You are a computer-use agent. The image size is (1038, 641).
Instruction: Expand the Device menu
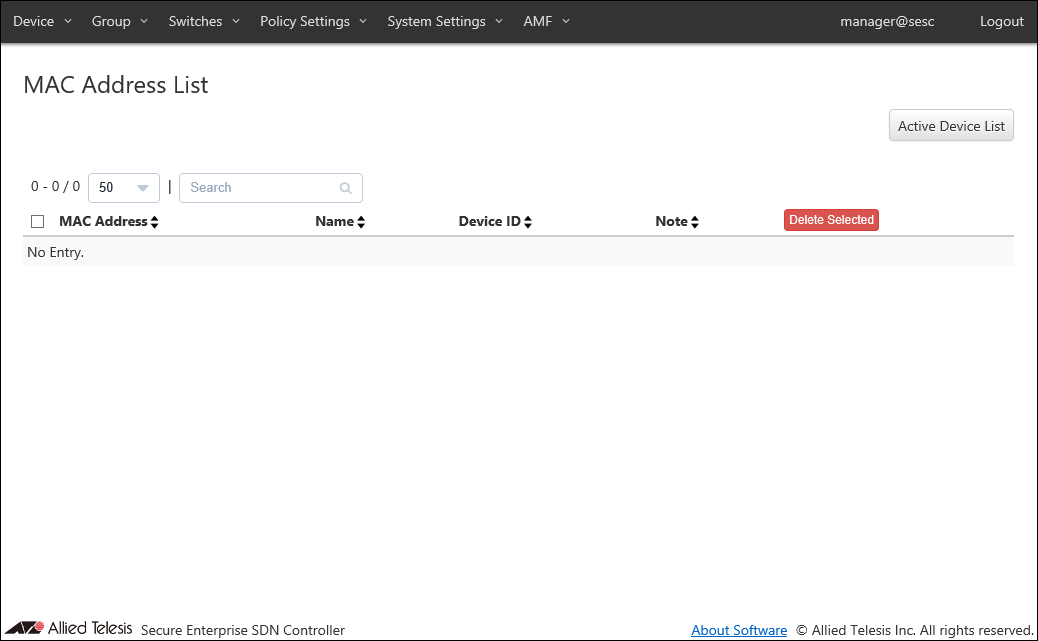42,21
